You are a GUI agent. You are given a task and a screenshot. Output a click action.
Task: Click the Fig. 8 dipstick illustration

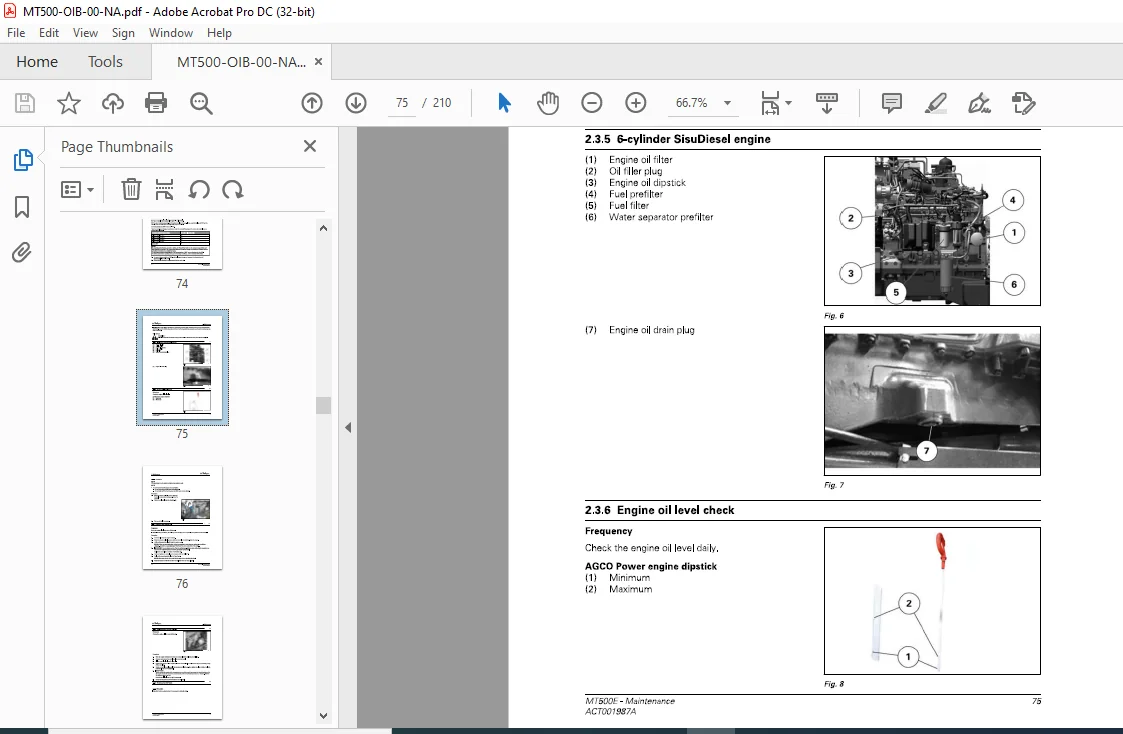pos(932,601)
